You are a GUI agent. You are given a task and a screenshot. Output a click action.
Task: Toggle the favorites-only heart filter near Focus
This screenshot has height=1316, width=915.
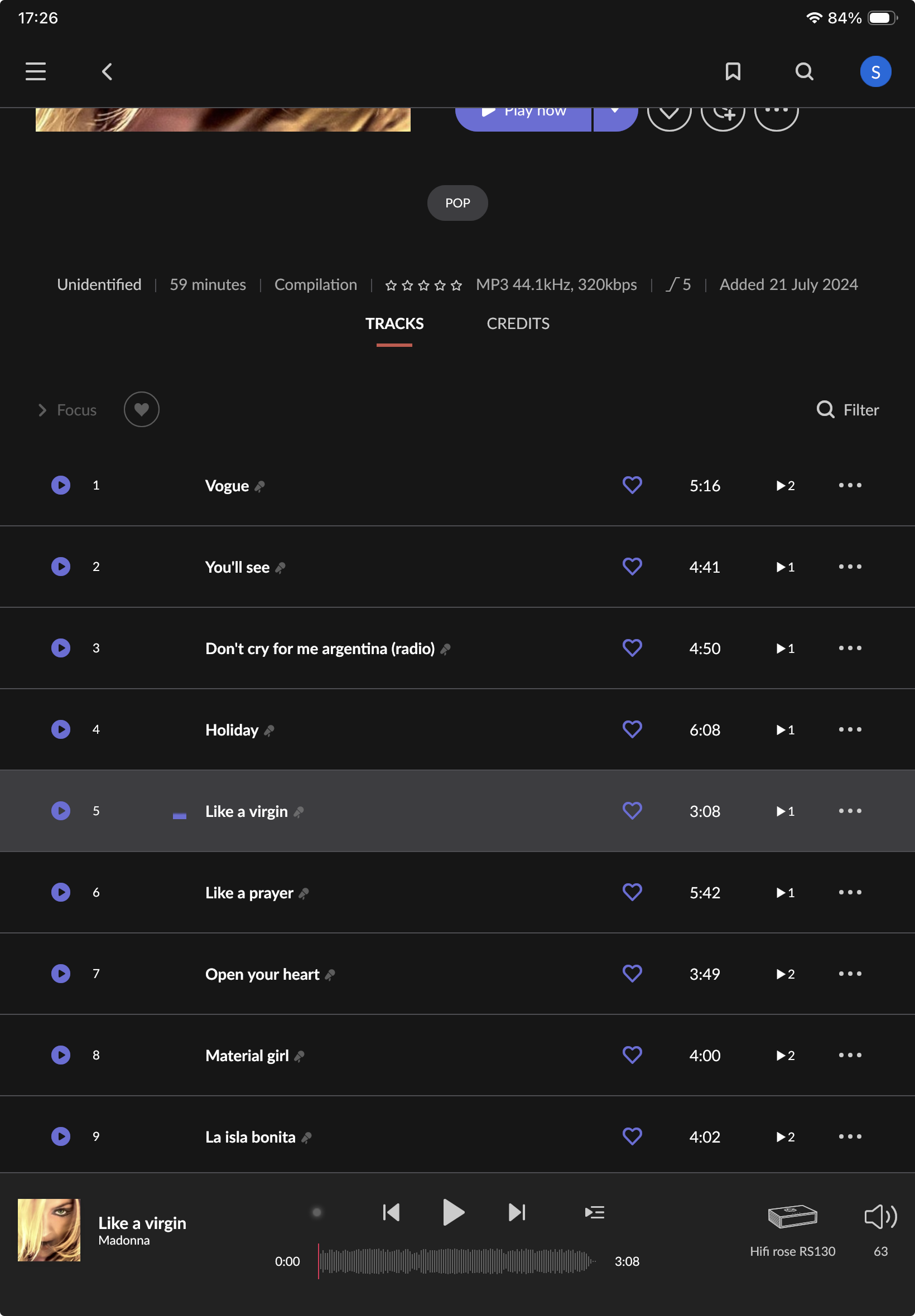click(142, 410)
